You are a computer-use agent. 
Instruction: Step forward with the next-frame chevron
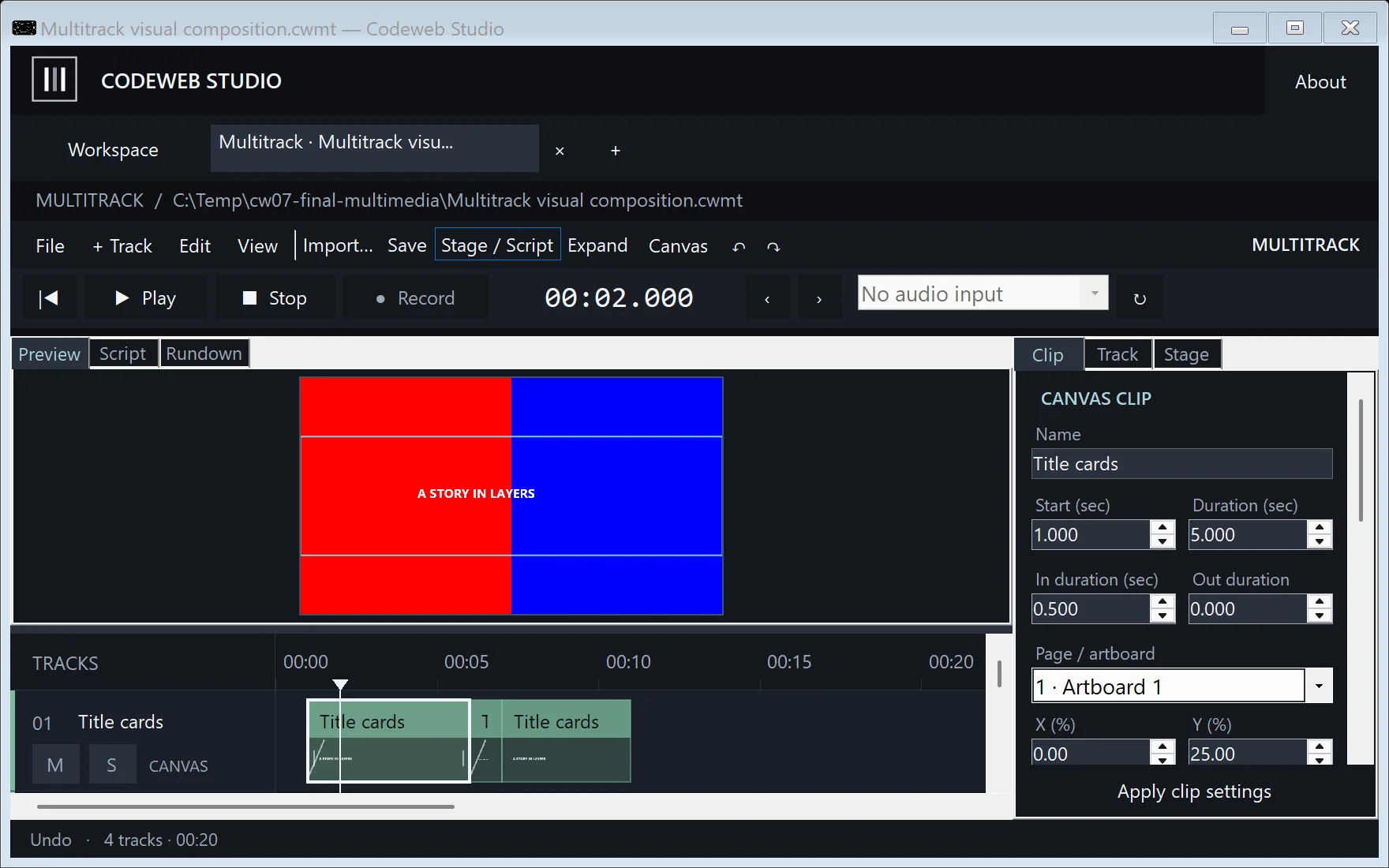point(819,298)
